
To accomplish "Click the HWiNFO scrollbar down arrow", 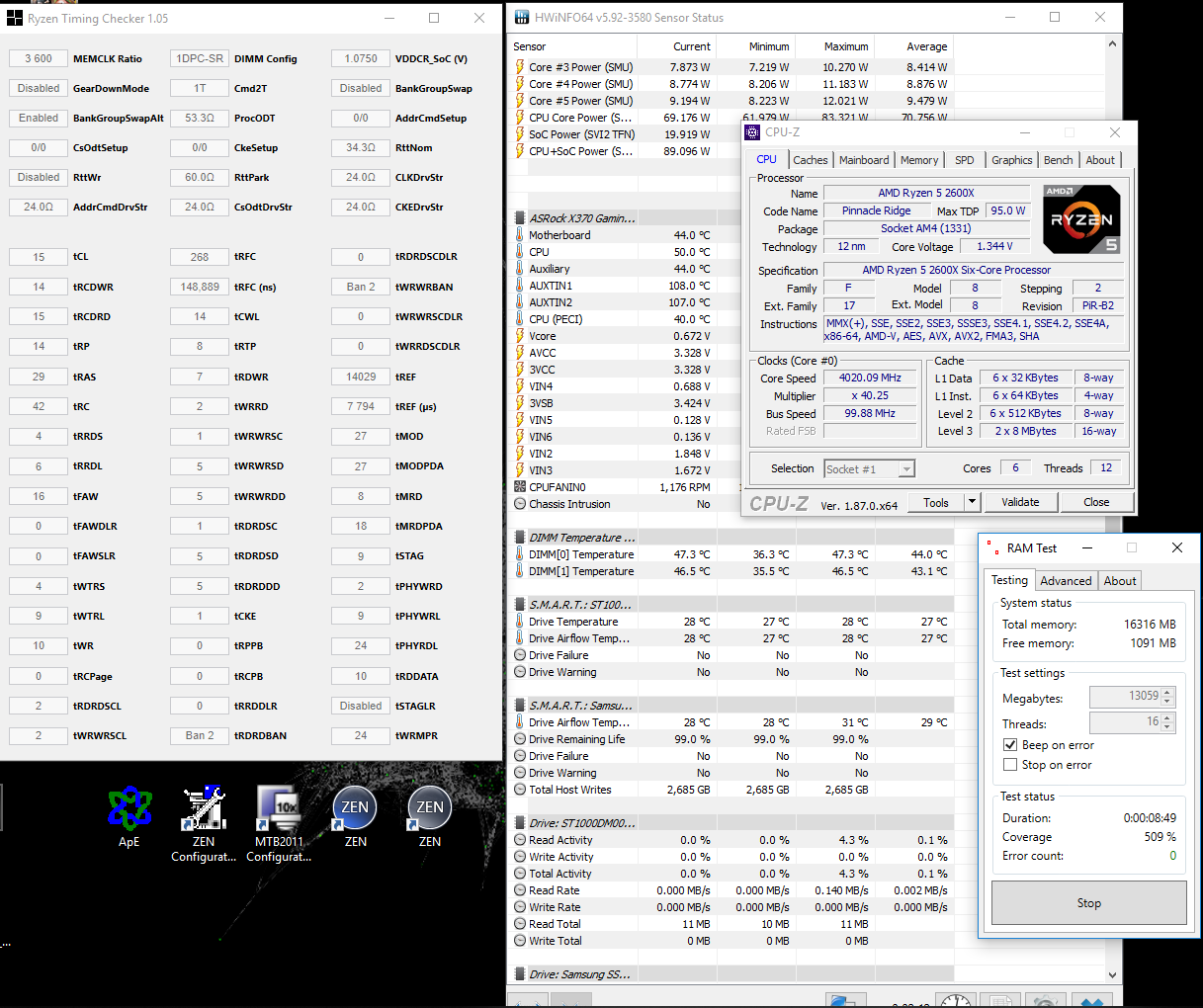I will (1112, 974).
